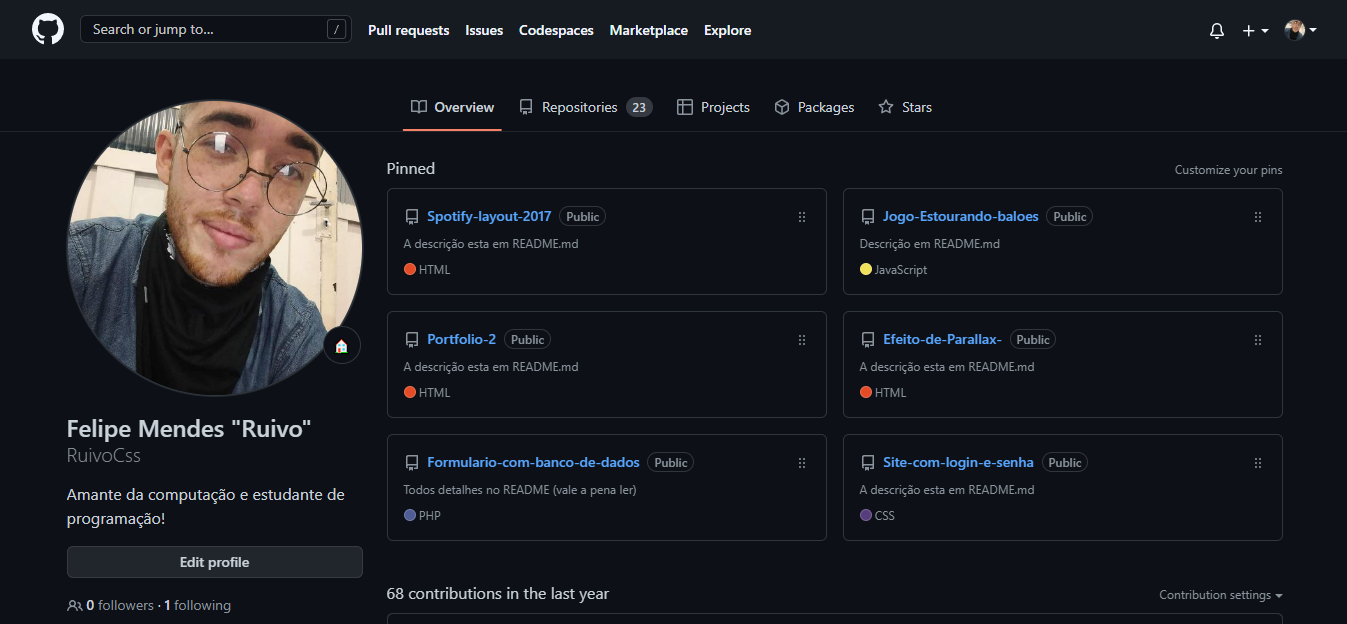View the 0 followers list
This screenshot has width=1347, height=624.
pos(120,605)
